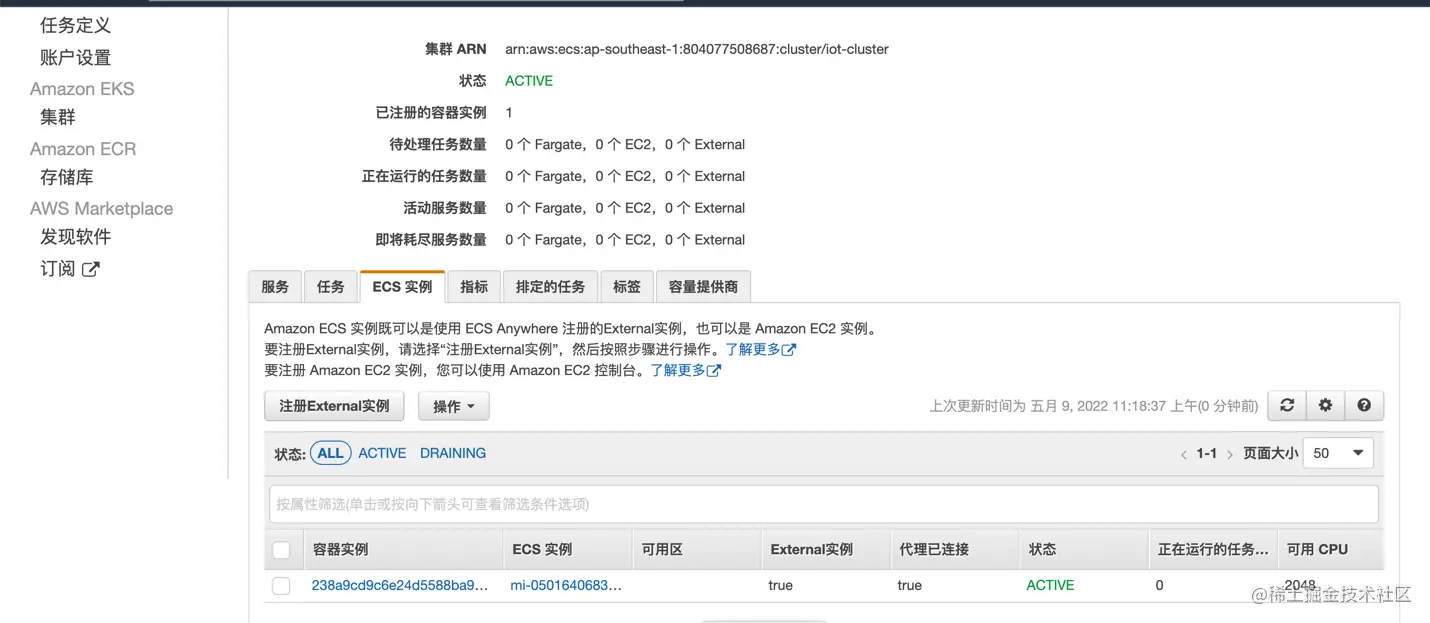Filter status by ACTIVE
Viewport: 1430px width, 623px height.
(x=382, y=453)
